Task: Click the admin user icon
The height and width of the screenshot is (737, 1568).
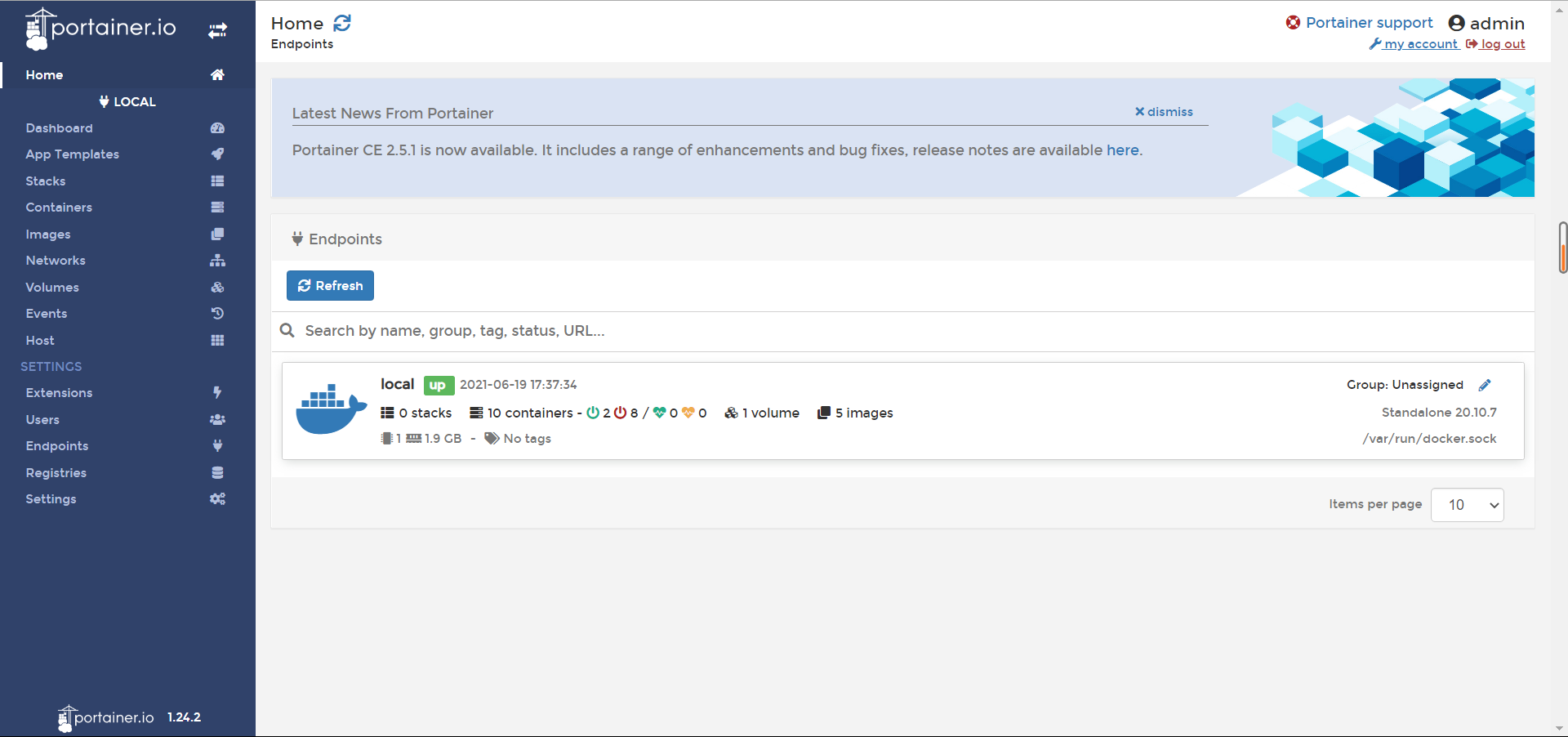Action: point(1456,23)
